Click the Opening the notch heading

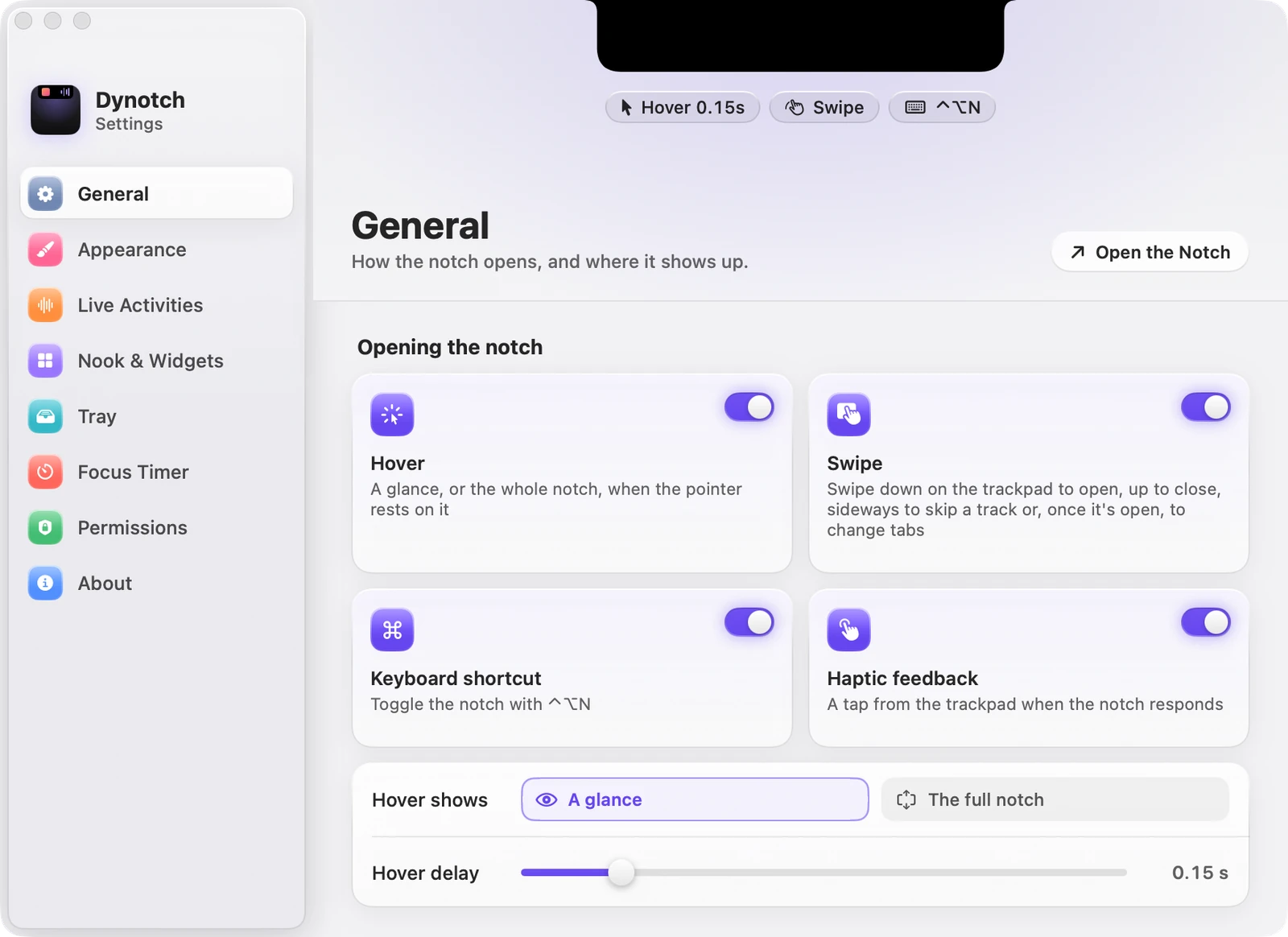click(450, 347)
